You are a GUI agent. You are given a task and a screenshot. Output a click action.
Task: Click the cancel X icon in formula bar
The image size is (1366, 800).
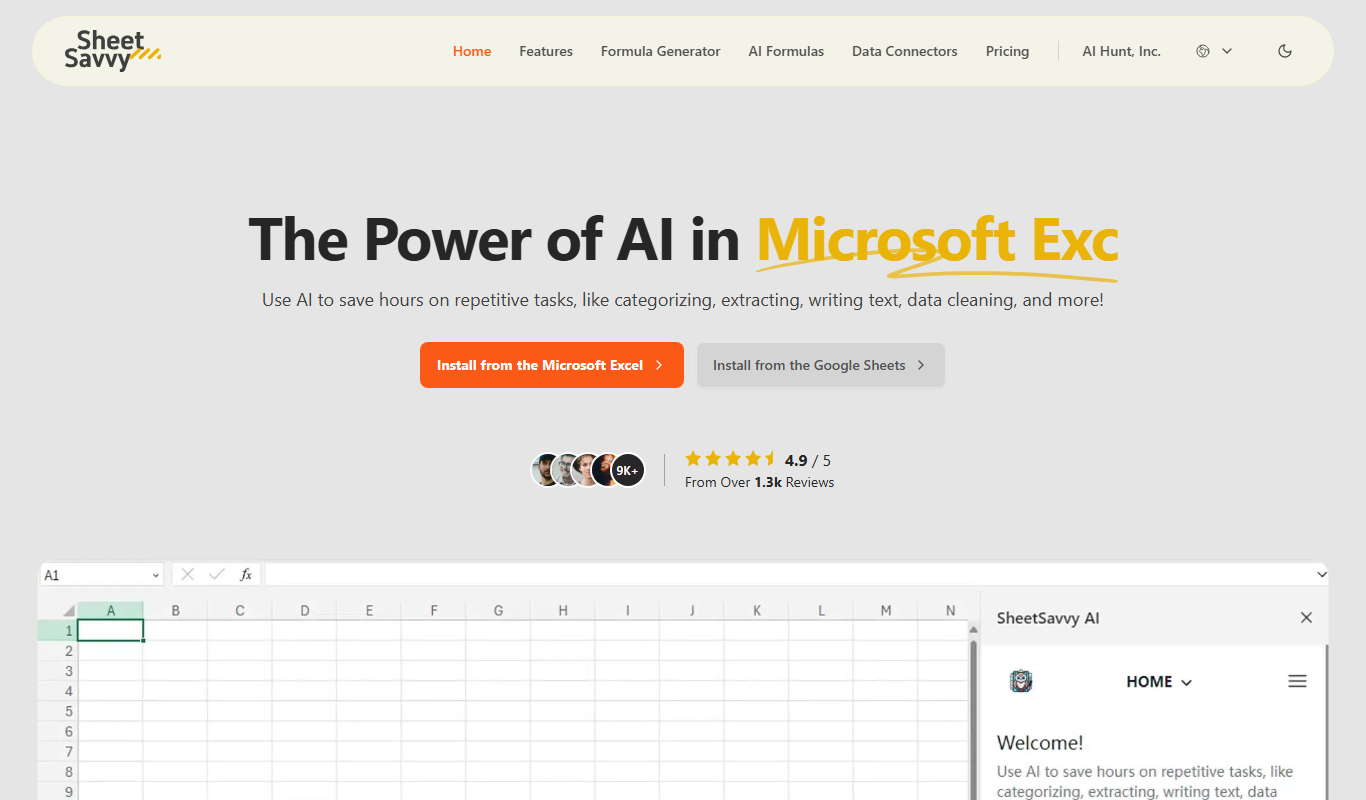[x=187, y=574]
